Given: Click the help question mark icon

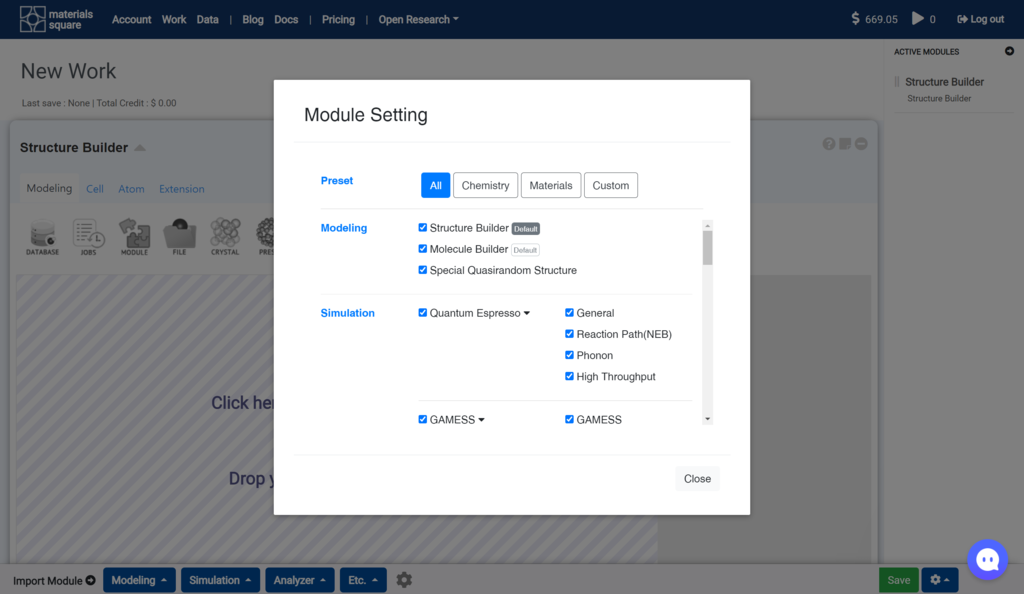Looking at the screenshot, I should point(829,144).
